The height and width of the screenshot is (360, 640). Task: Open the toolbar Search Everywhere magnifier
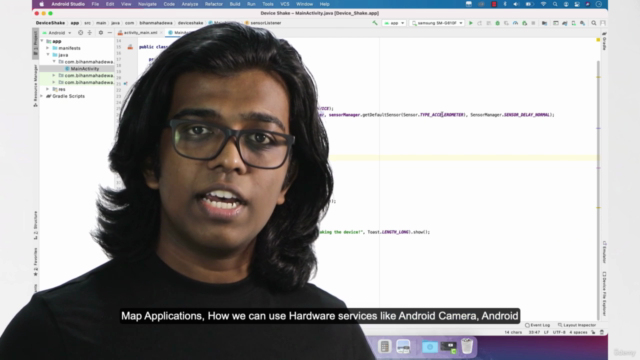click(x=594, y=23)
